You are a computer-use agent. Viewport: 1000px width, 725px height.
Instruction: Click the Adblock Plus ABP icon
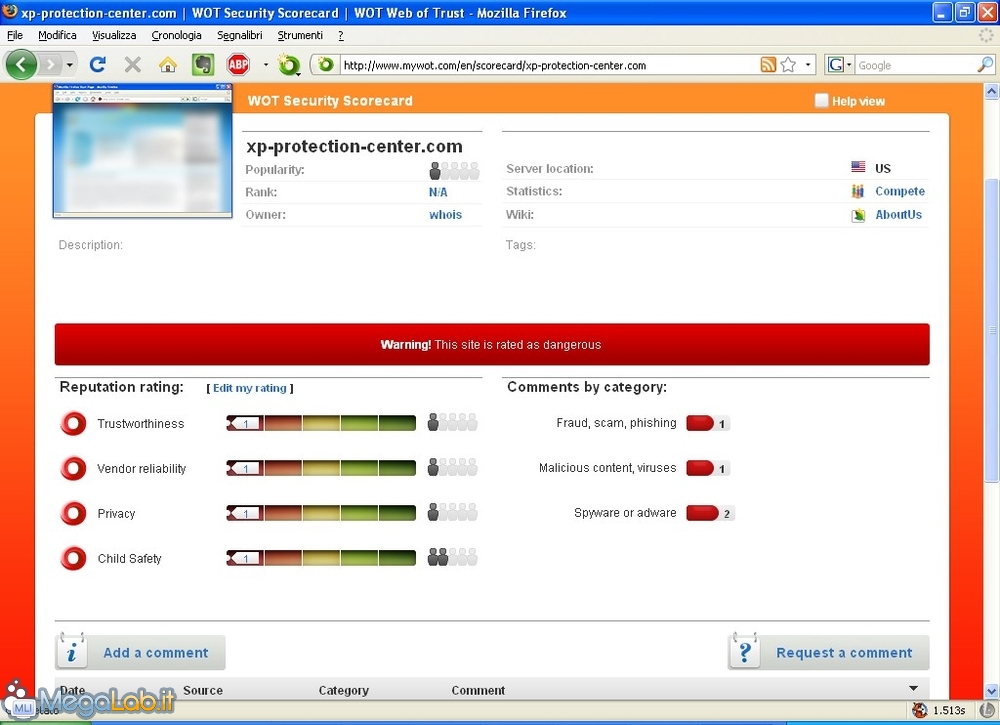pos(238,65)
